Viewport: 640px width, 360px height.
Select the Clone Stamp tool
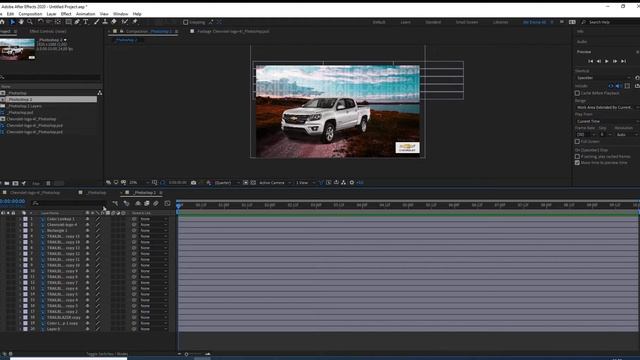pos(105,22)
